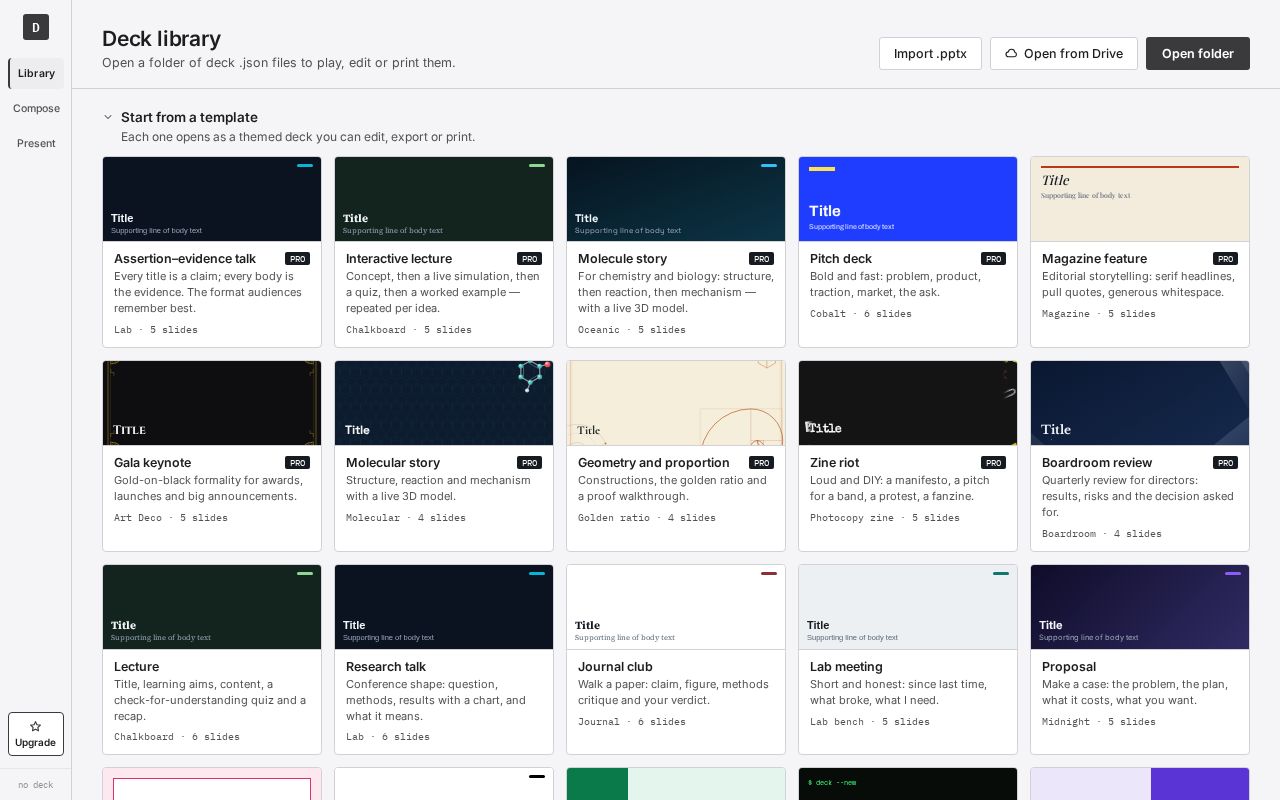Viewport: 1280px width, 800px height.
Task: Click the Deck library heading
Action: (162, 39)
